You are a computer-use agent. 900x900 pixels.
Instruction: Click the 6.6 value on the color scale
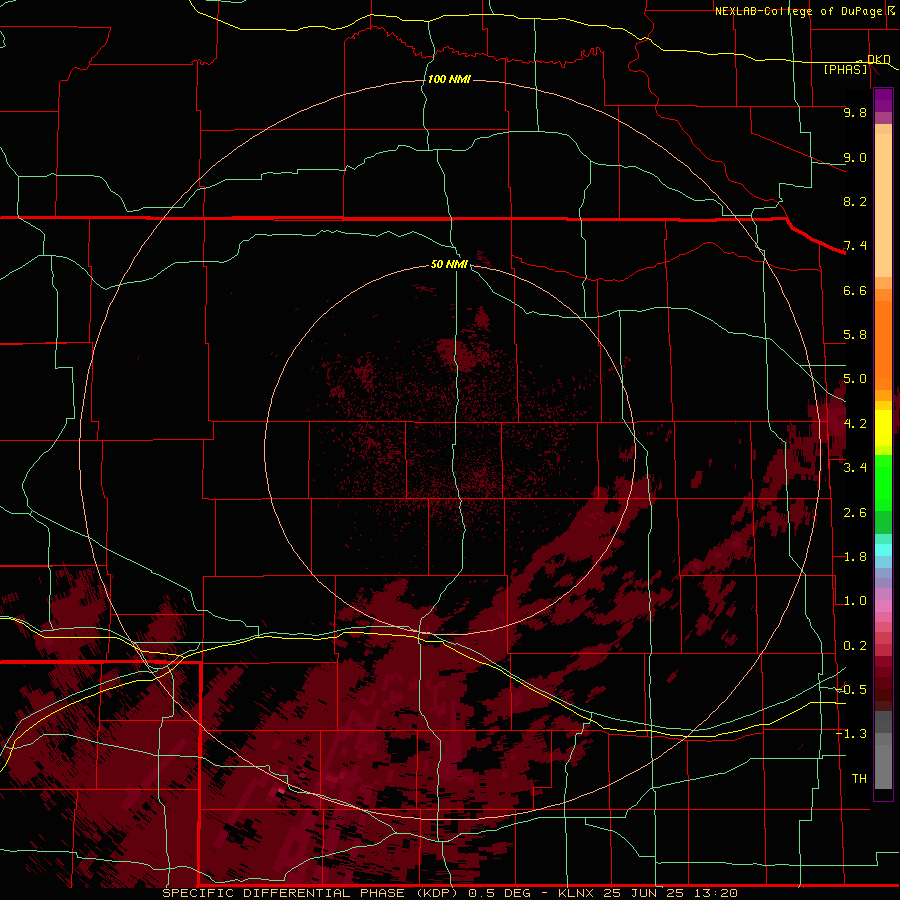pyautogui.click(x=855, y=290)
